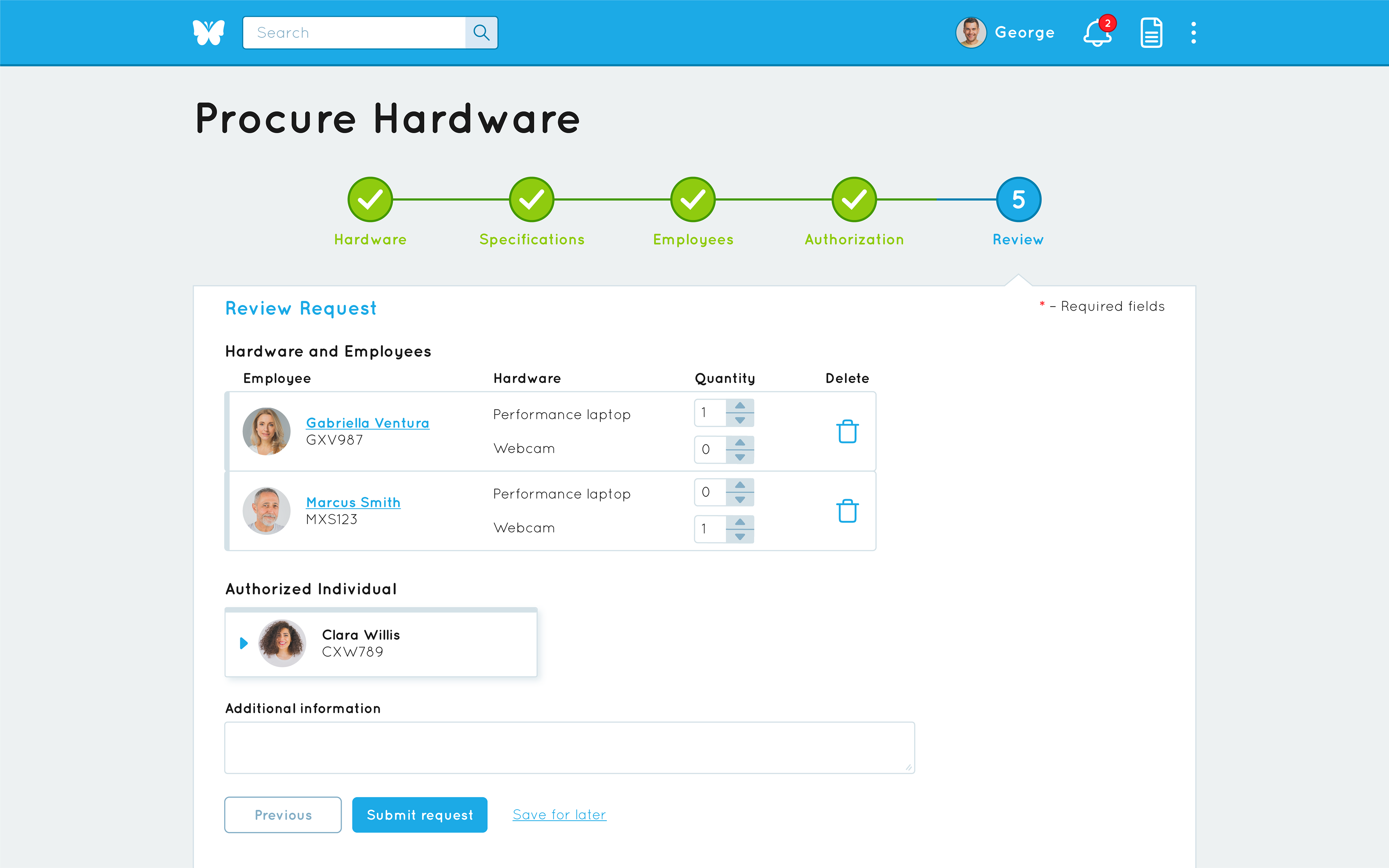Click the Specifications step label
Image resolution: width=1389 pixels, height=868 pixels.
531,240
